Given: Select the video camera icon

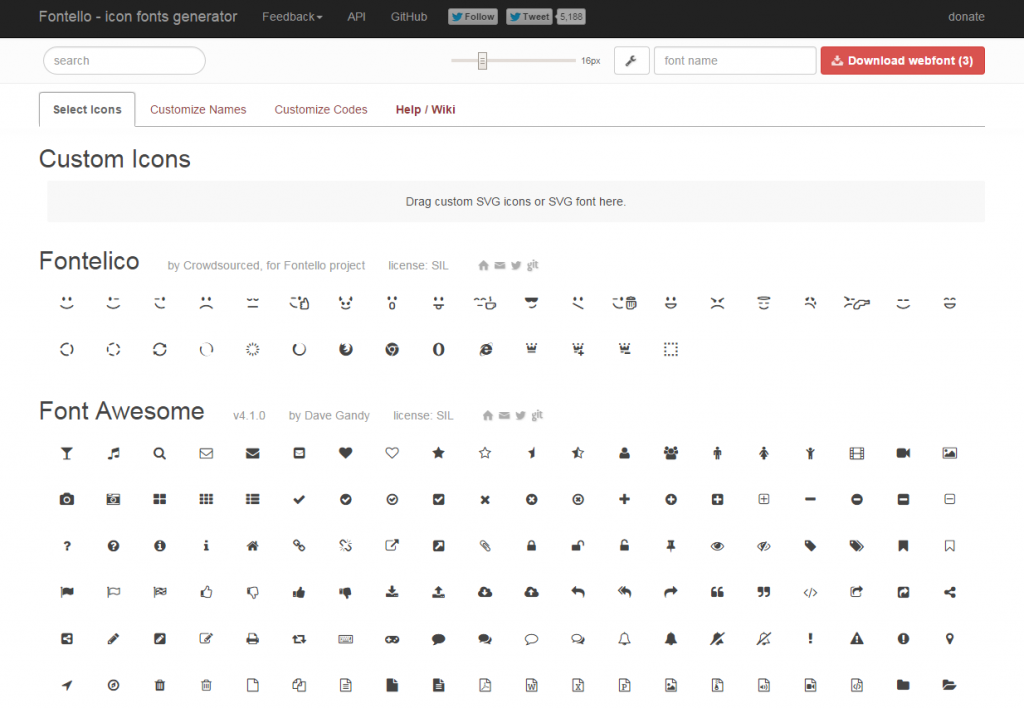Looking at the screenshot, I should tap(903, 453).
